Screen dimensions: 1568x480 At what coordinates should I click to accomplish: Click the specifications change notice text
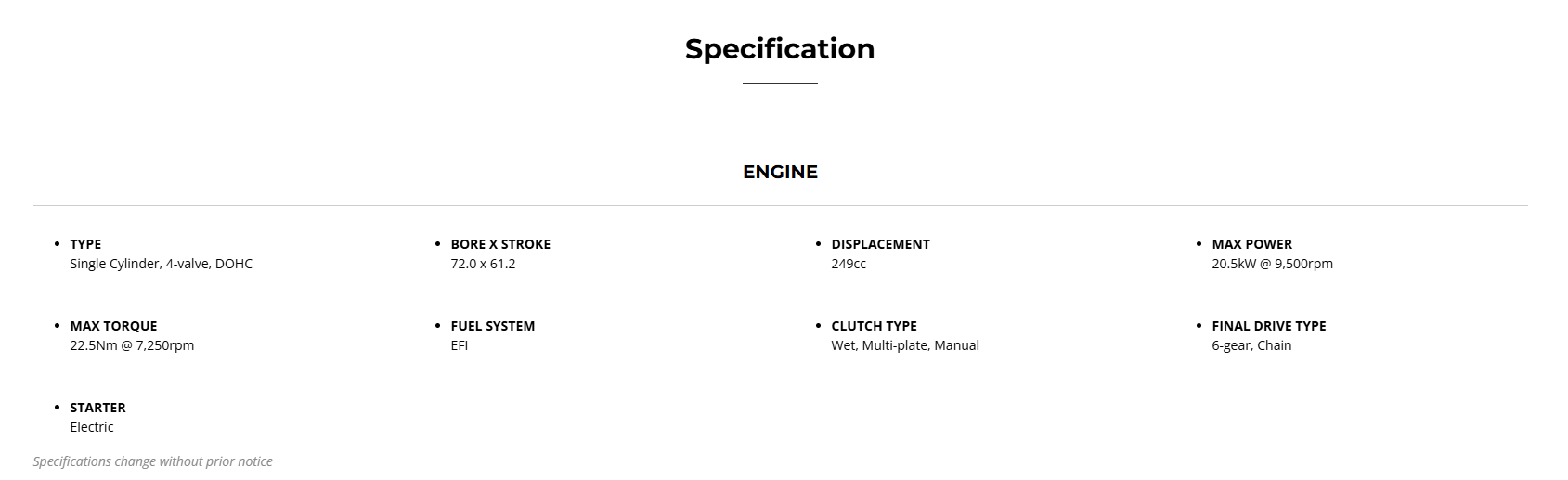click(153, 461)
